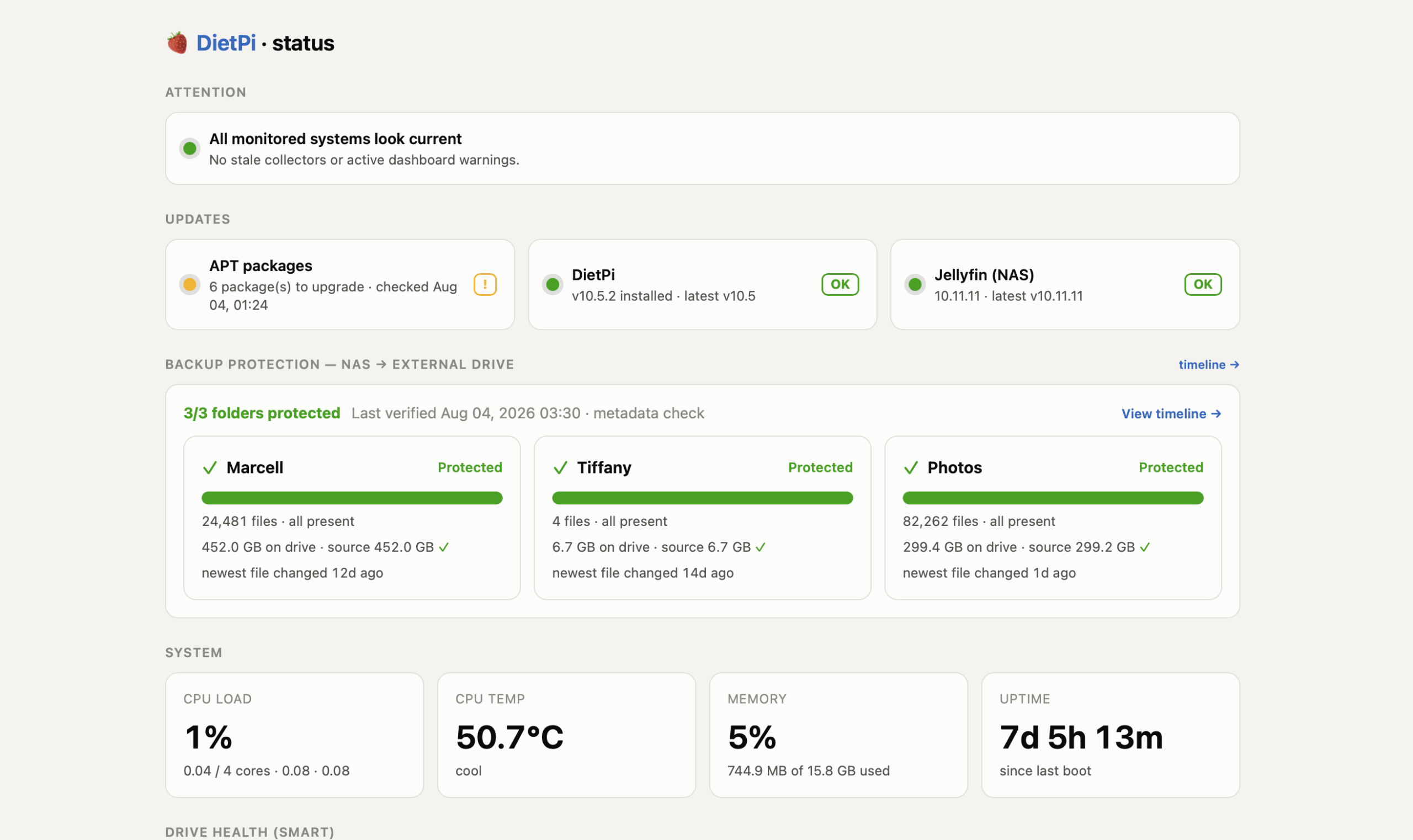This screenshot has width=1413, height=840.
Task: Click the Protected label on Tiffany card
Action: [820, 467]
